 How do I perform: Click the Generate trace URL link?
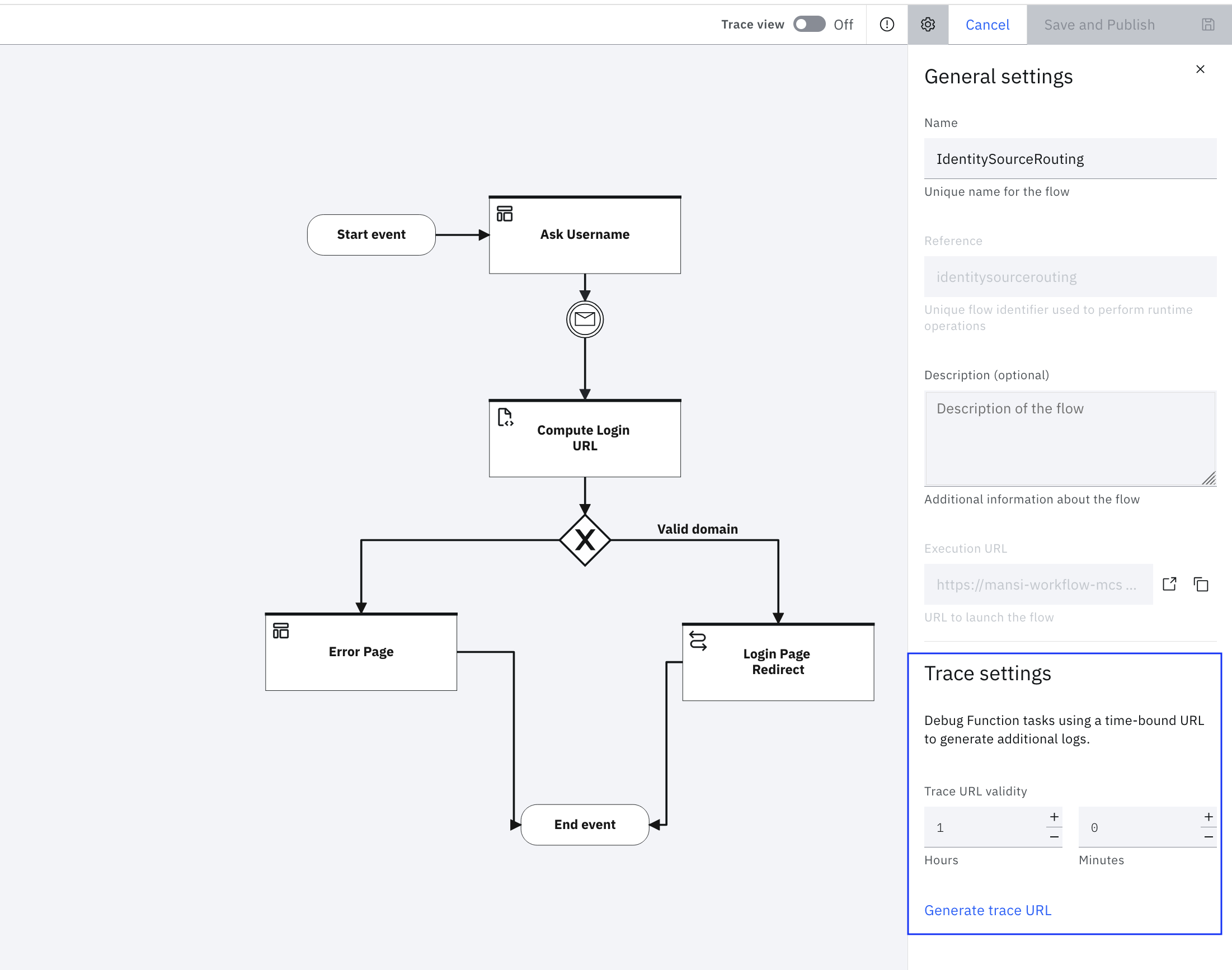(x=987, y=910)
